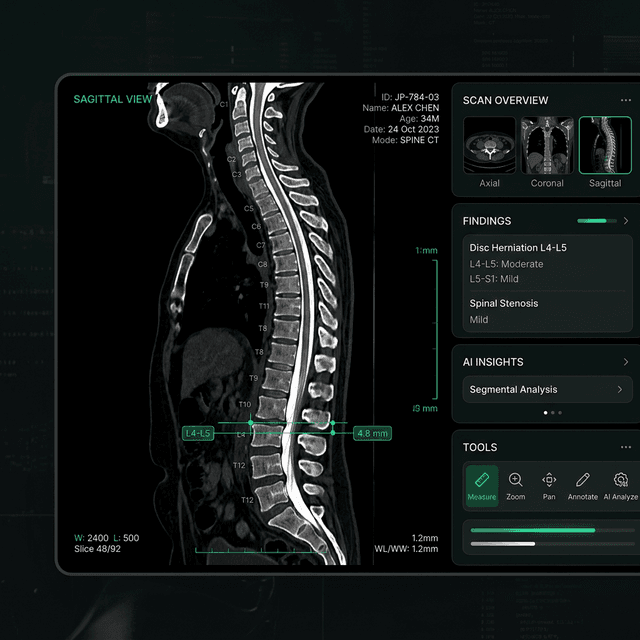Run the AI Analyze tool

coord(620,486)
